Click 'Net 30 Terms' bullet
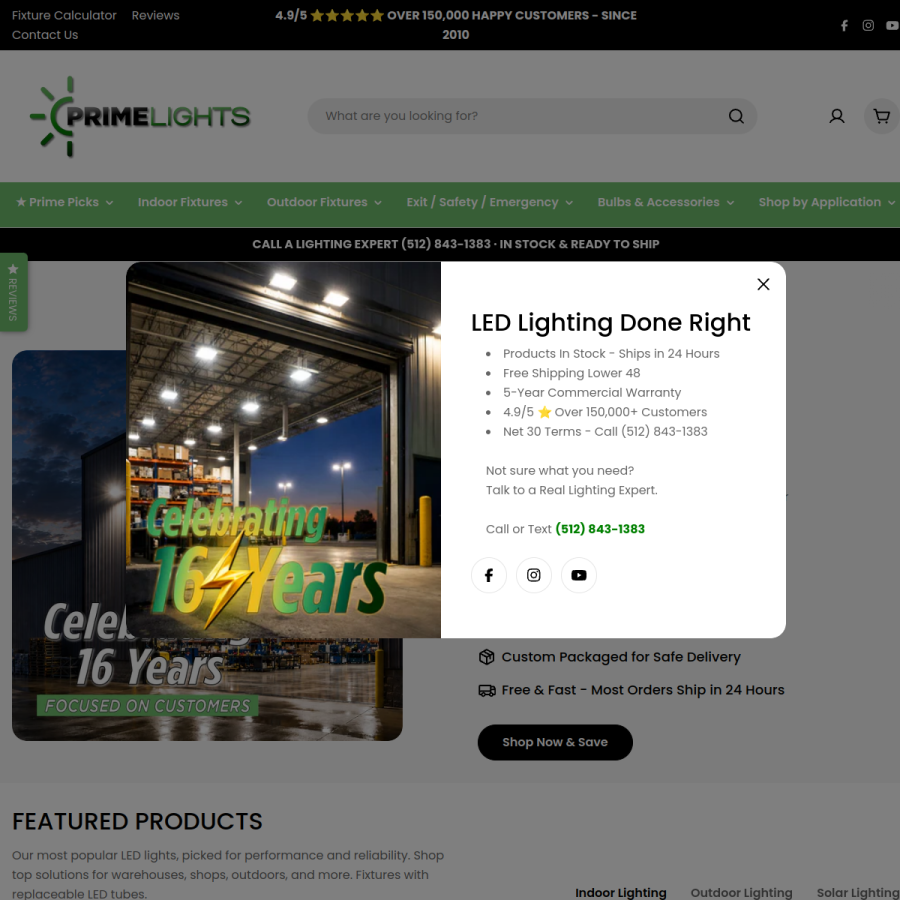The height and width of the screenshot is (900, 900). pos(605,432)
